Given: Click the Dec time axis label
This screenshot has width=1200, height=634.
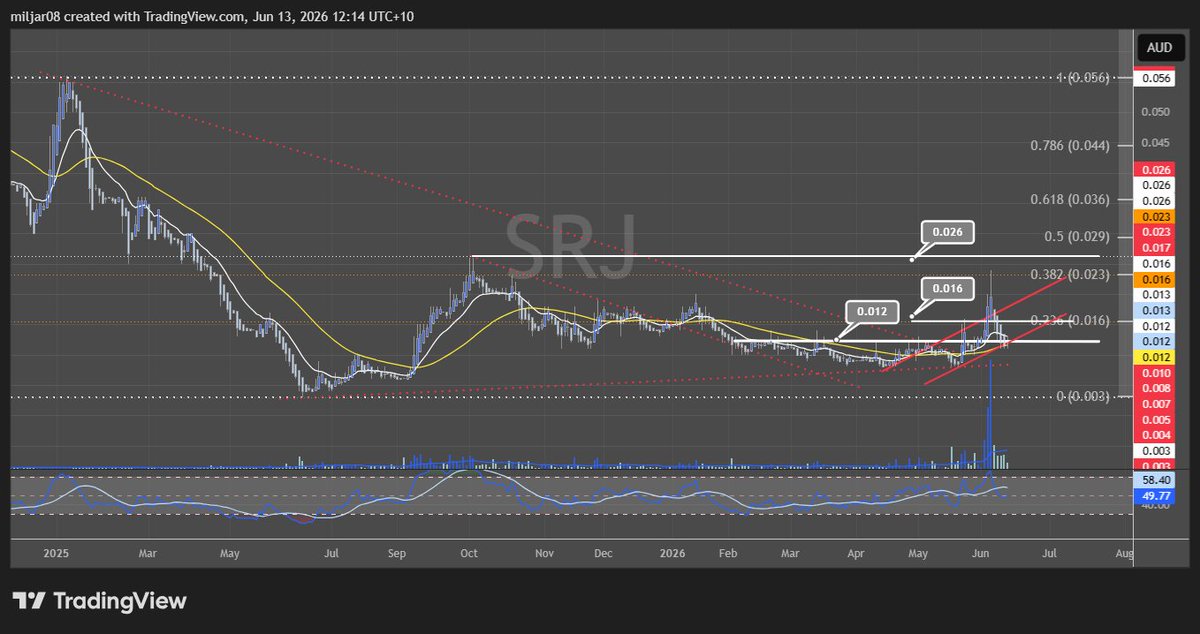Looking at the screenshot, I should [x=605, y=552].
